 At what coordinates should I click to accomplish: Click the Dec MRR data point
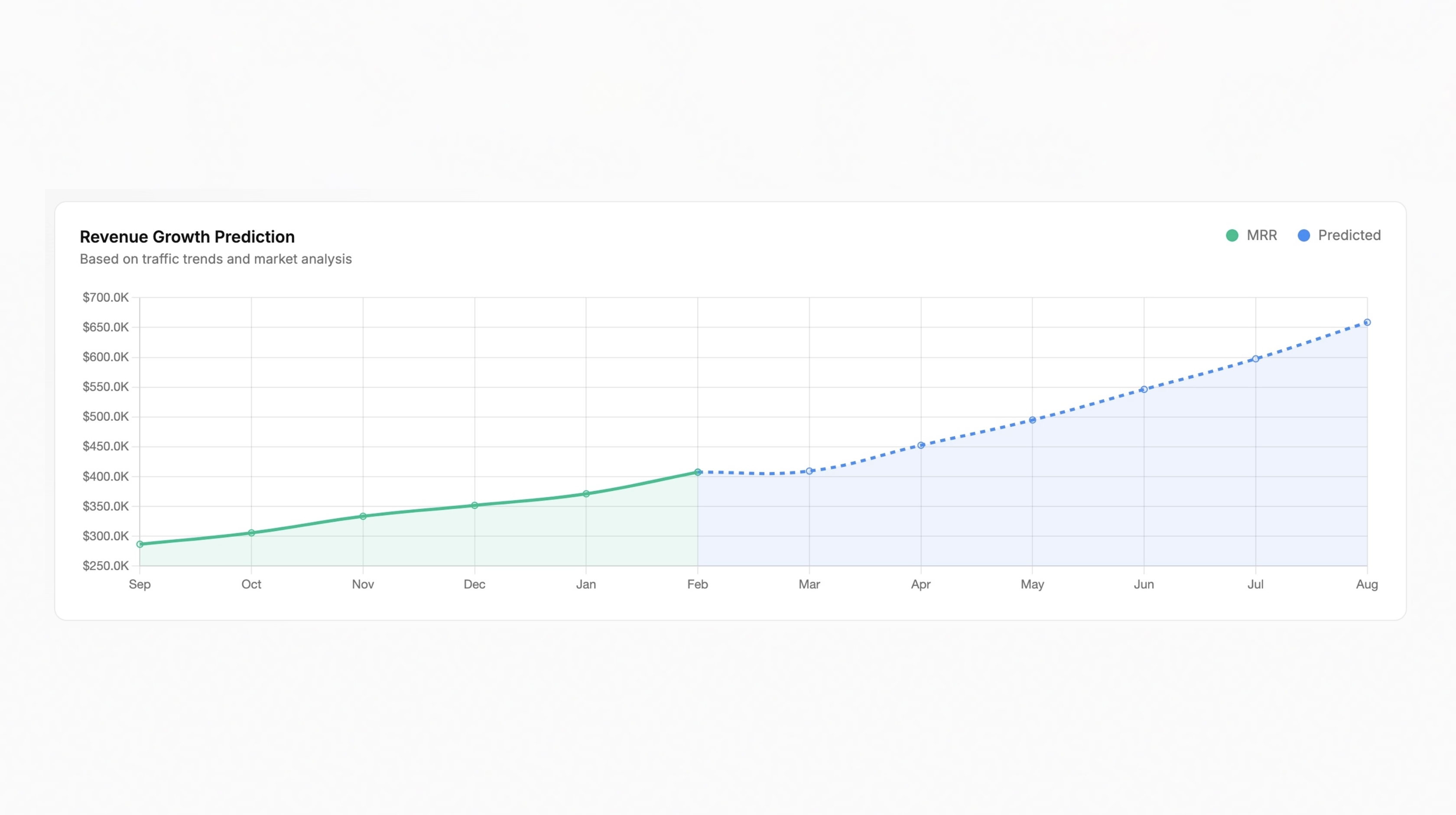click(475, 505)
